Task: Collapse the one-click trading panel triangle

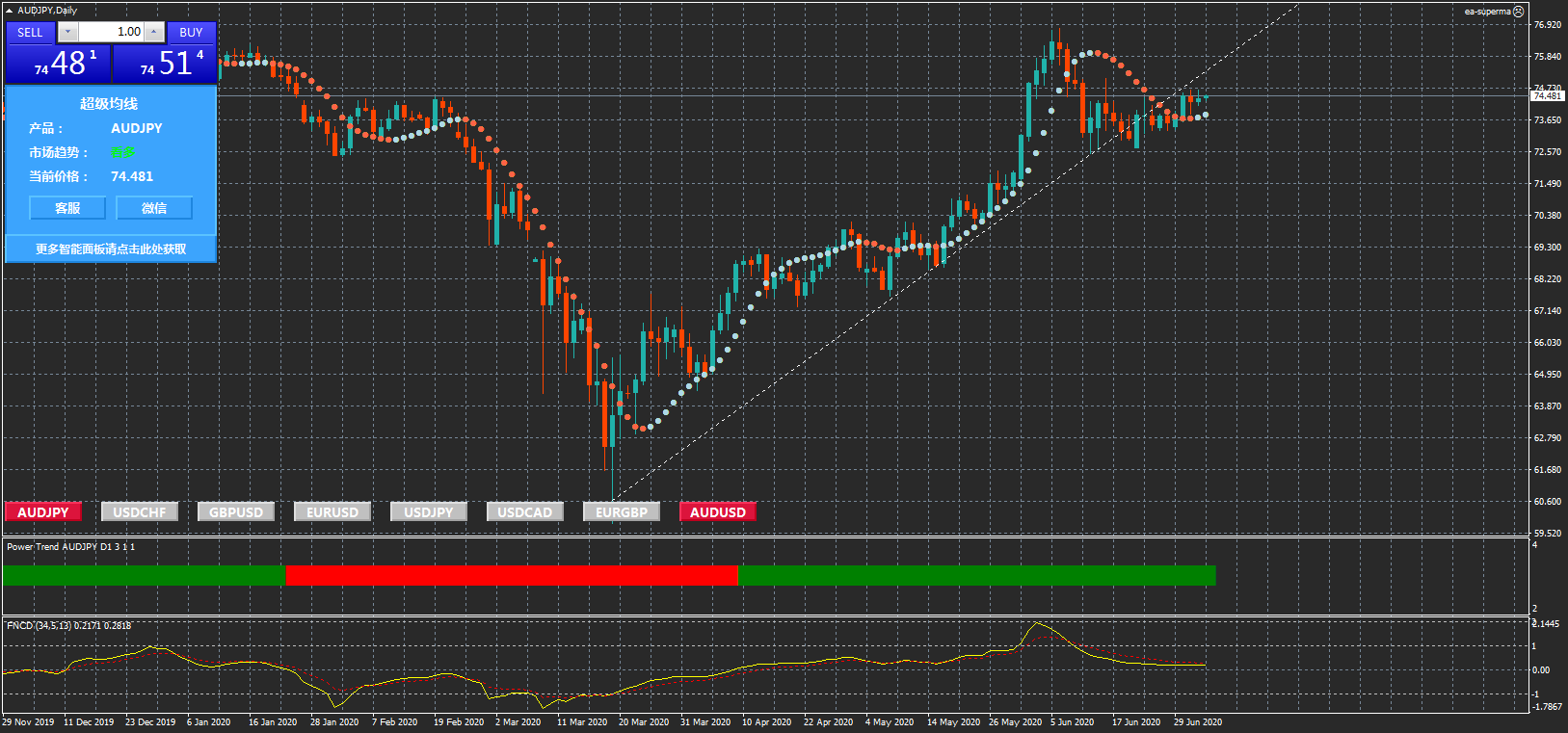Action: (x=10, y=11)
